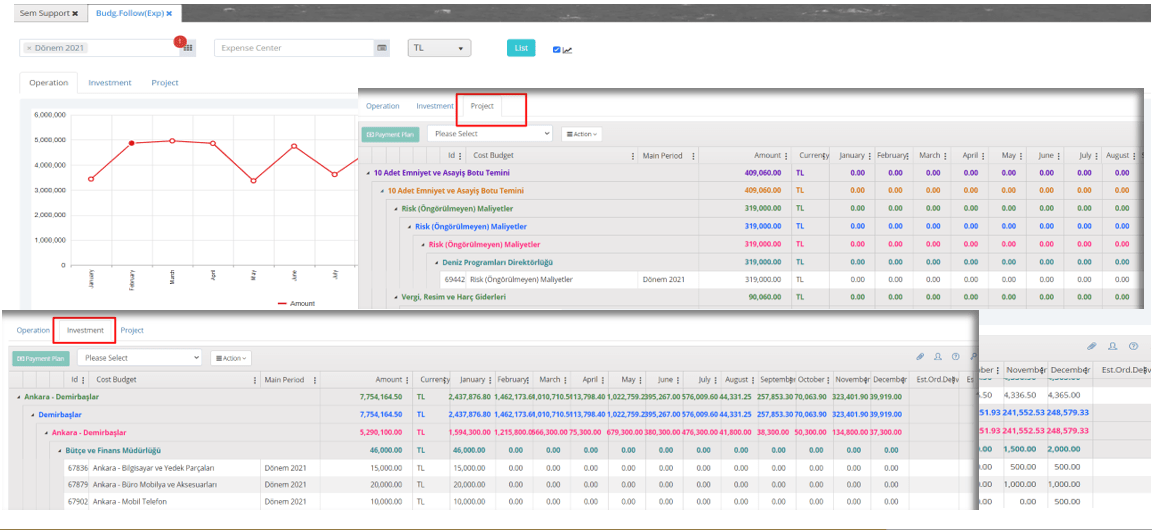Remove the Dönem 2021 period tag
The width and height of the screenshot is (1152, 530).
29,48
